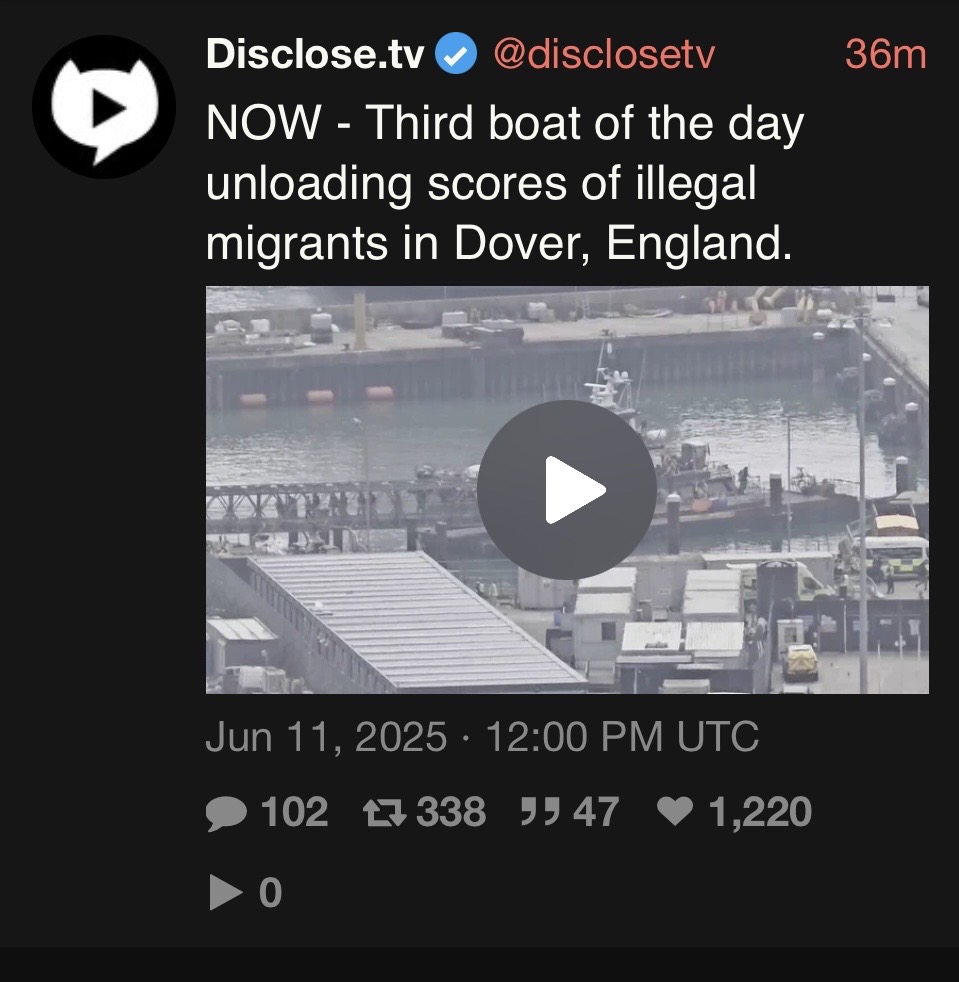The image size is (959, 982).
Task: Click the 102 replies count
Action: click(294, 812)
